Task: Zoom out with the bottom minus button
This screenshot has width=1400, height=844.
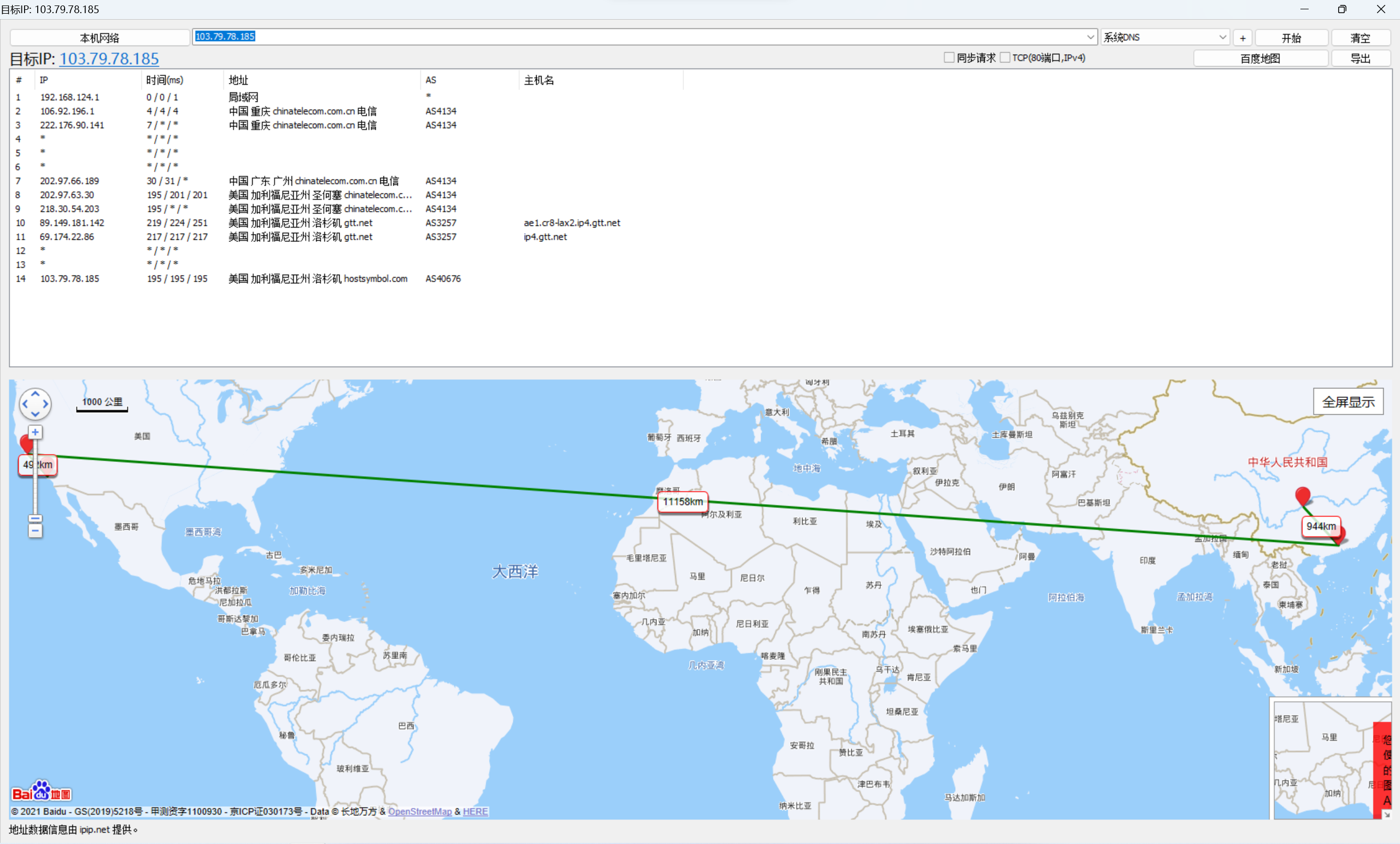Action: pos(35,531)
